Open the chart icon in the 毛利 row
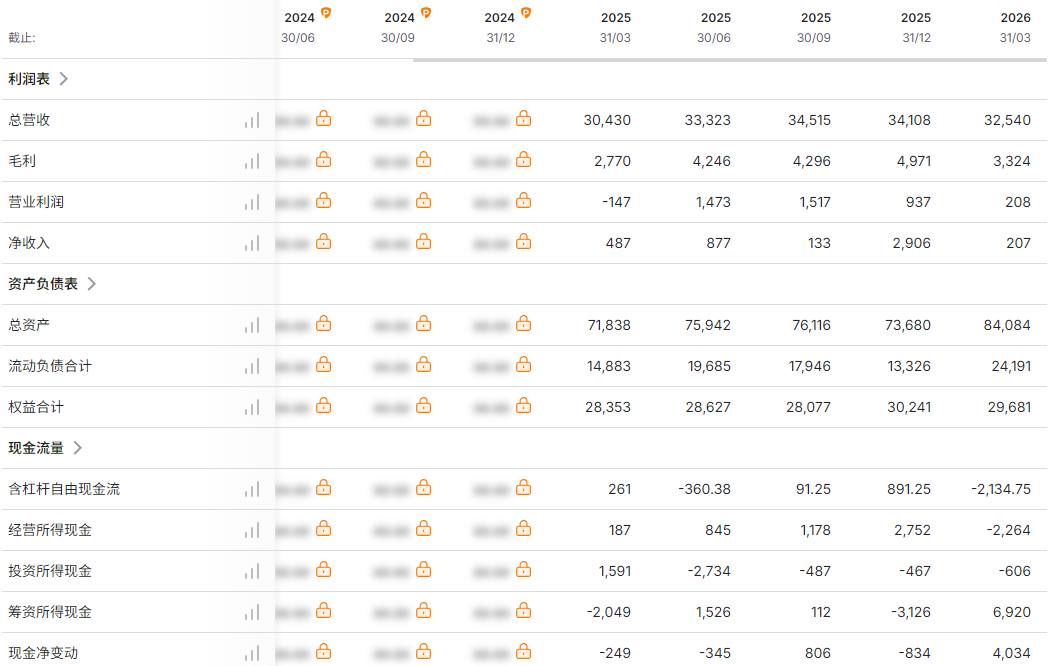This screenshot has height=666, width=1054. (252, 162)
